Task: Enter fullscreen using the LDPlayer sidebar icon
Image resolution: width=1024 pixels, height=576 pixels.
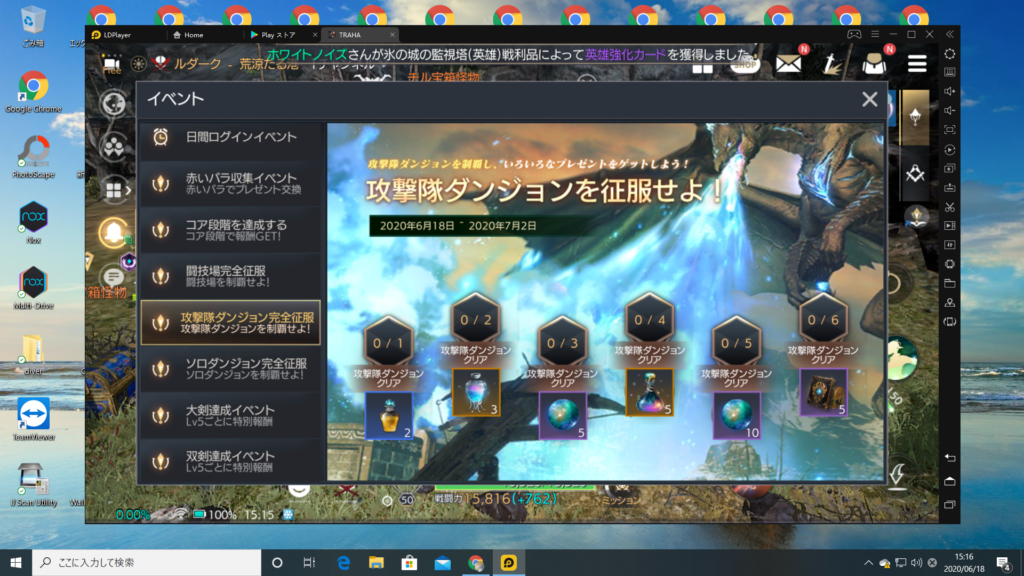Action: click(x=950, y=130)
